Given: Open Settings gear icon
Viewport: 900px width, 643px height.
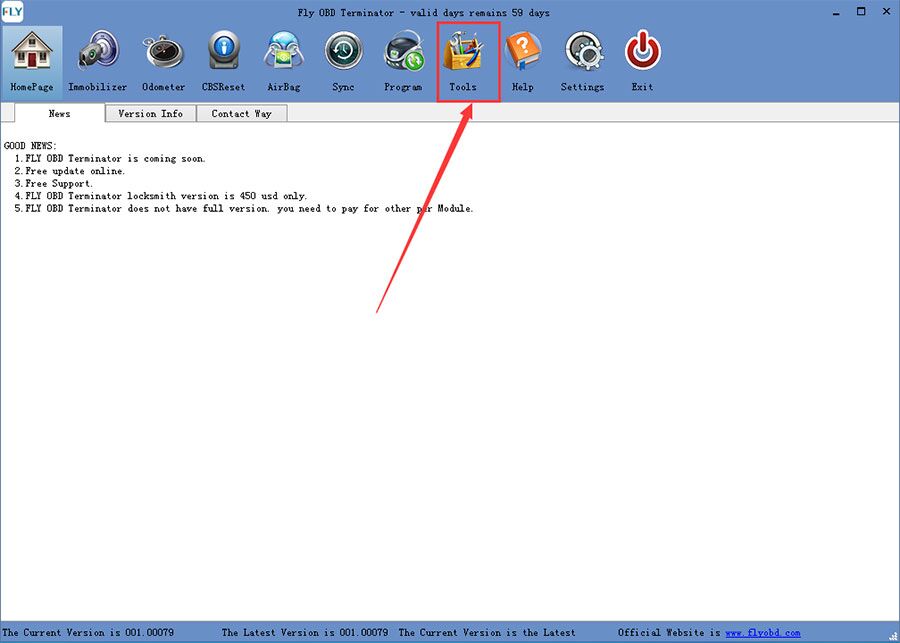Looking at the screenshot, I should tap(582, 56).
